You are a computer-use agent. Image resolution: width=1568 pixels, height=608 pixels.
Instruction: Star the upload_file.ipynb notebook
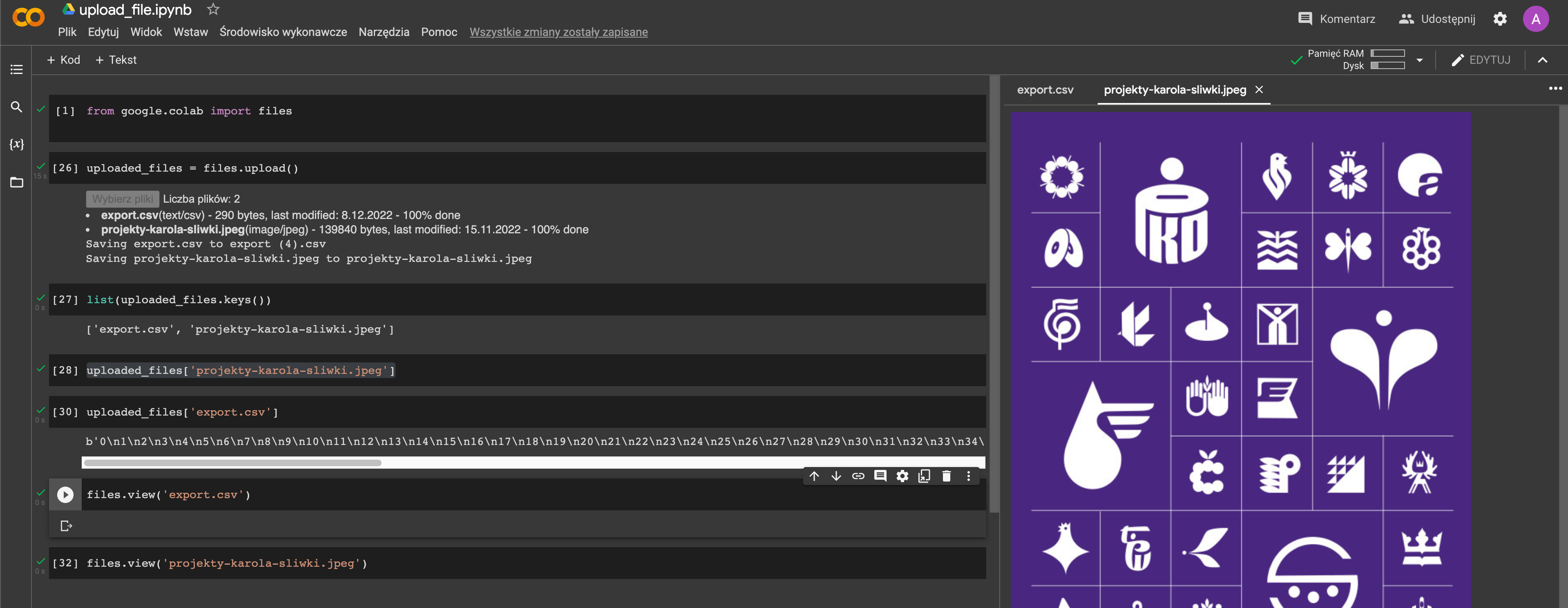[x=212, y=9]
